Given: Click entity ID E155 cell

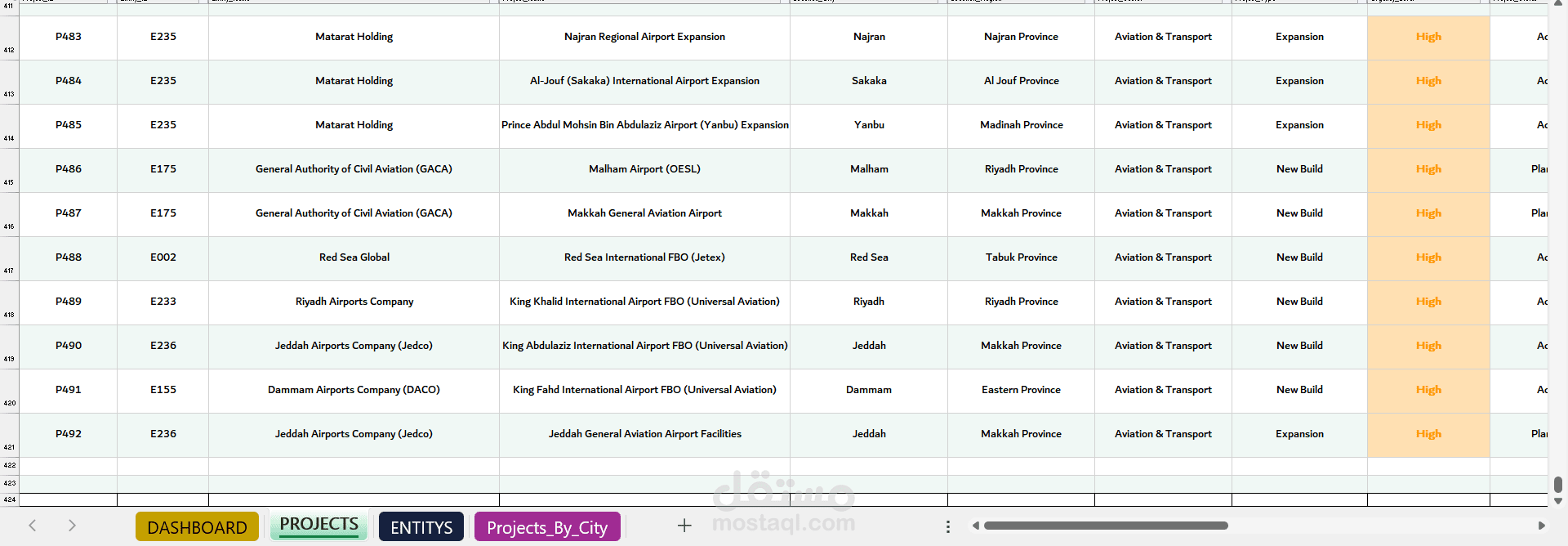Looking at the screenshot, I should click(163, 391).
